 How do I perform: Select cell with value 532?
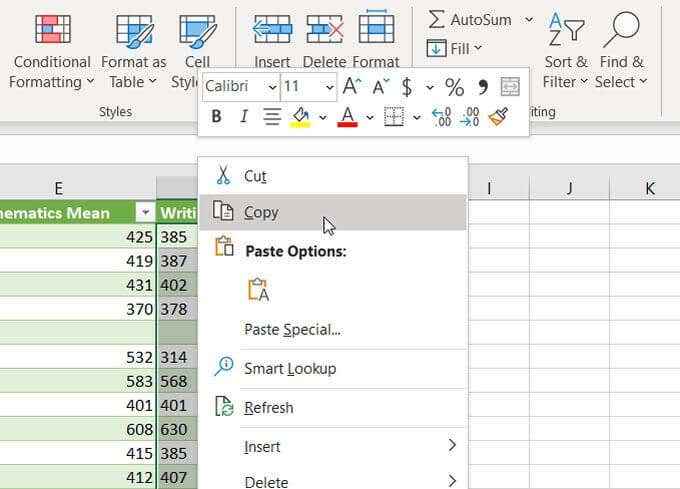coord(77,357)
